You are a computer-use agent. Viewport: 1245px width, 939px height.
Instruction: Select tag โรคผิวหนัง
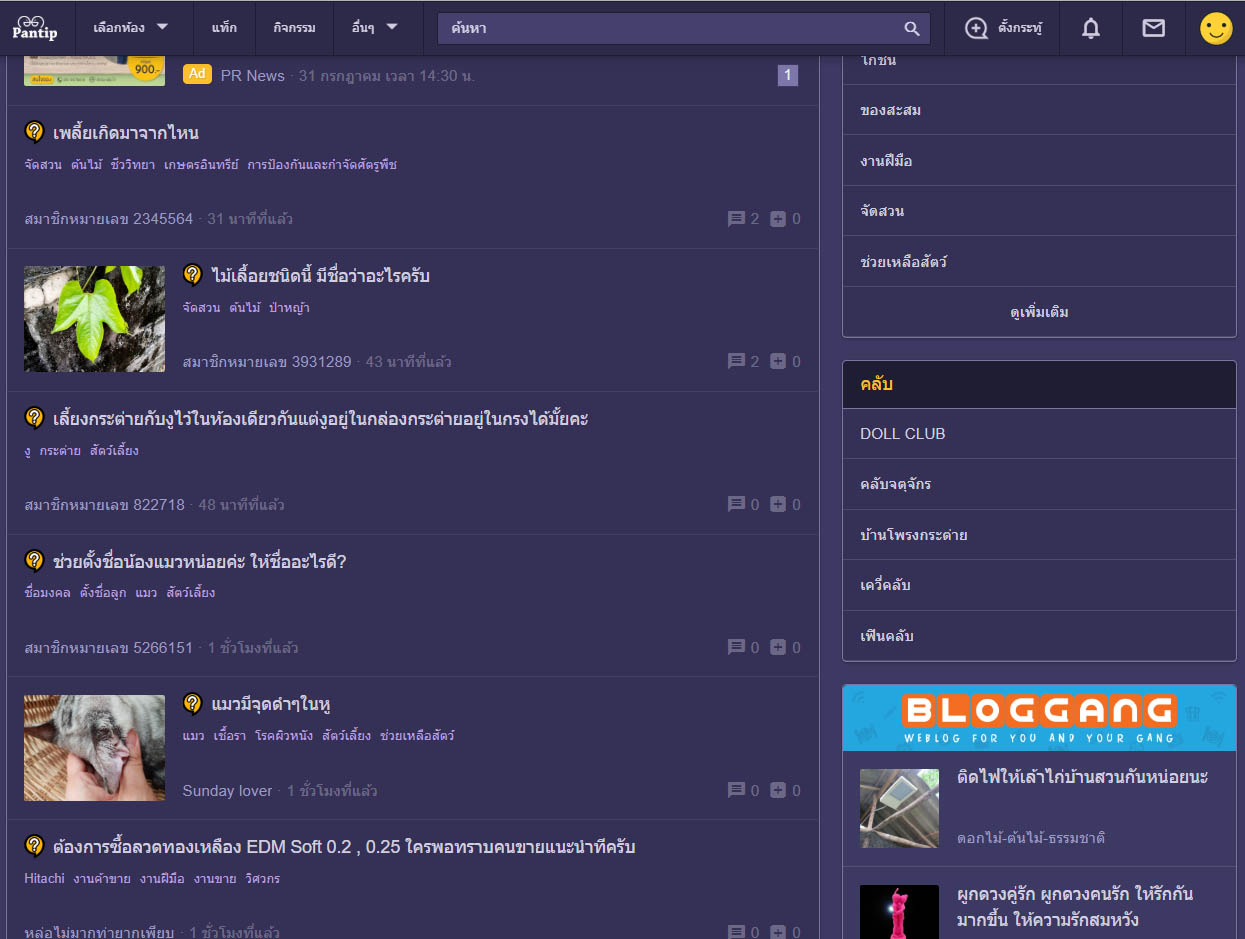[x=284, y=736]
